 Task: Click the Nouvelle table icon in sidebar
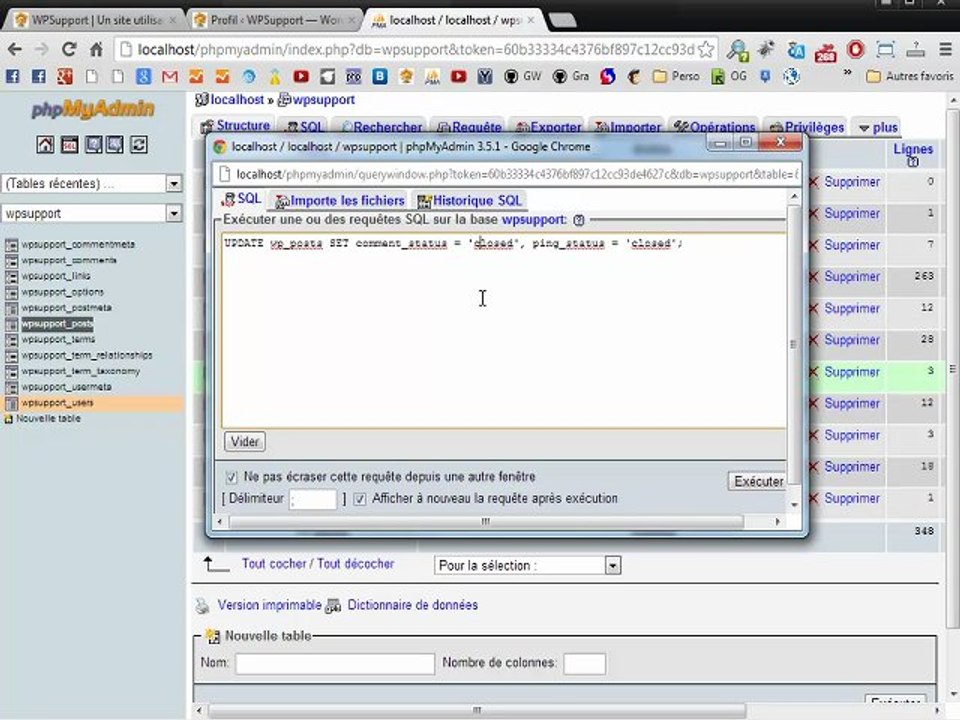tap(9, 419)
